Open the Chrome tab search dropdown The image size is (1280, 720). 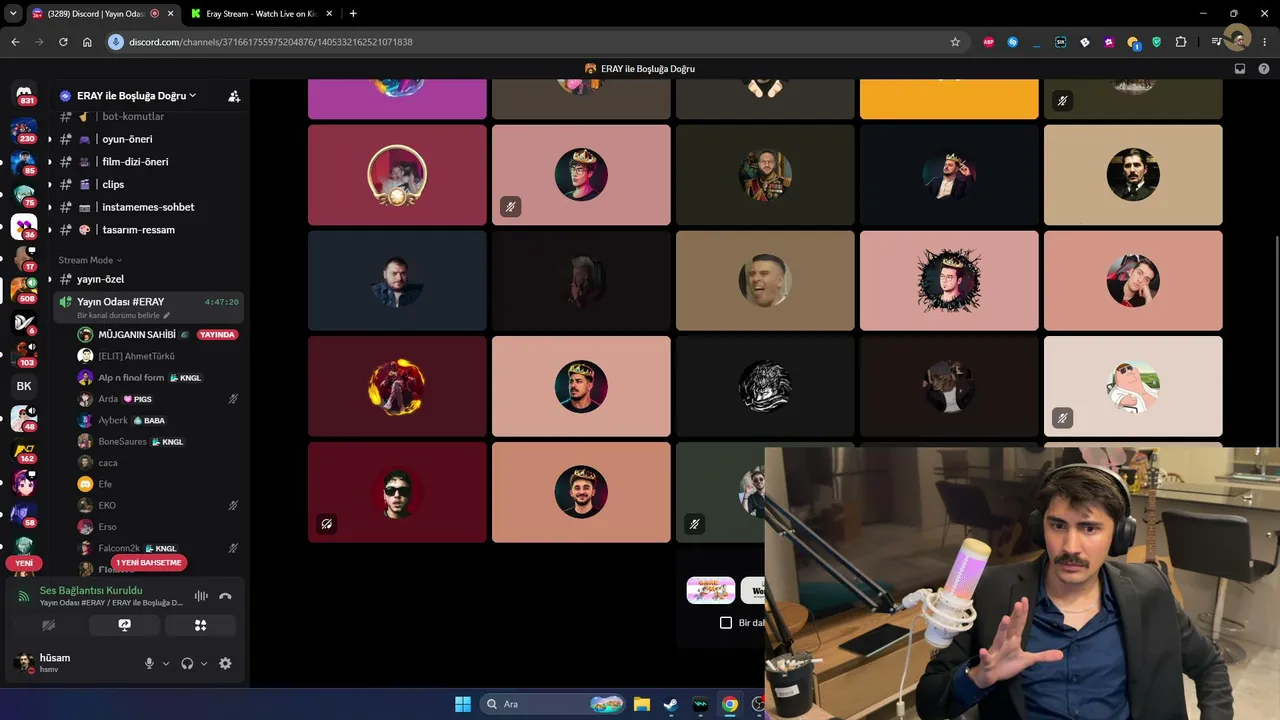[13, 13]
